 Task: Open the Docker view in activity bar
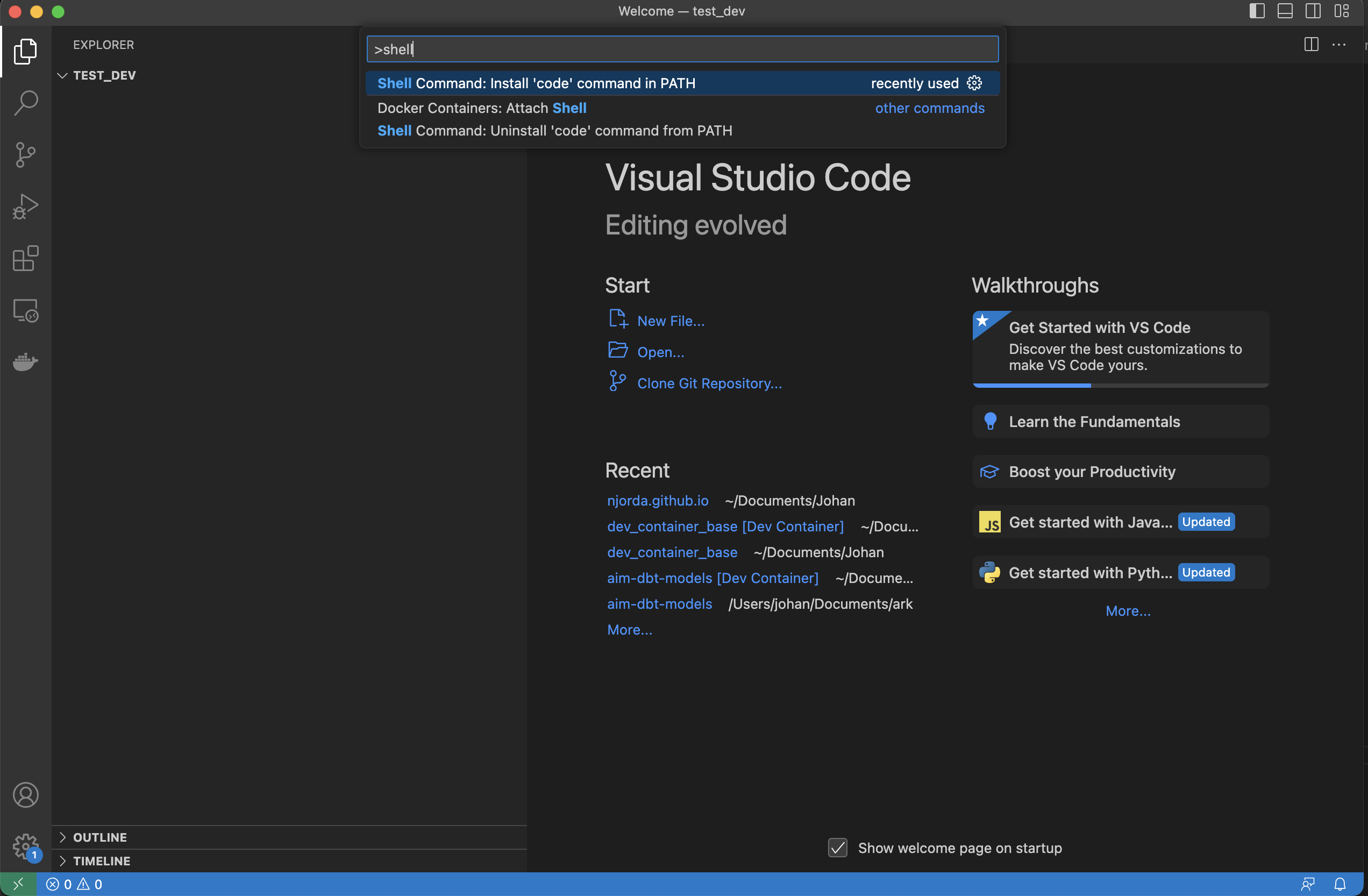pyautogui.click(x=25, y=362)
